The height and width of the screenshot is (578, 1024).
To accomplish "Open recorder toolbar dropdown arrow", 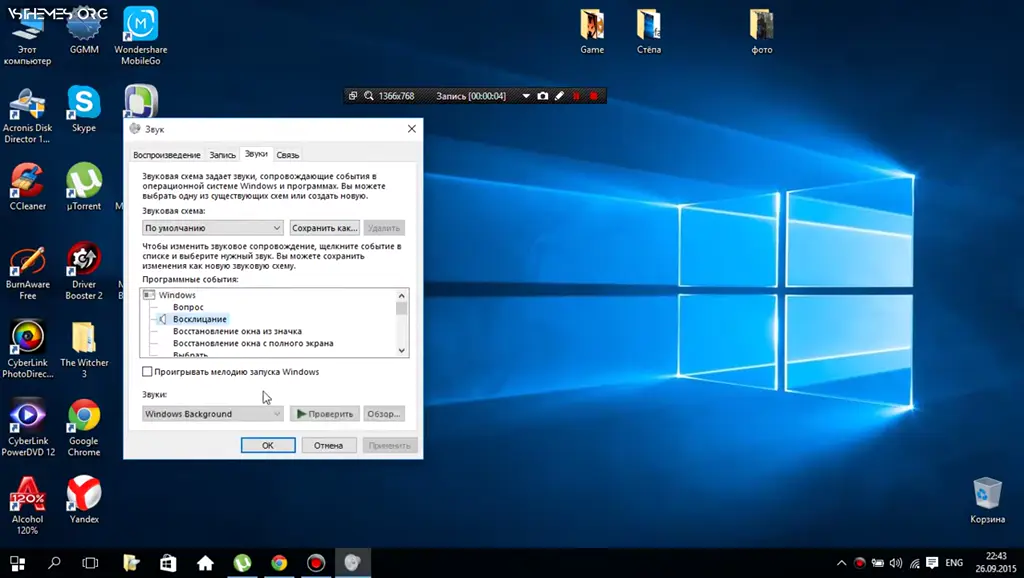I will (x=526, y=96).
